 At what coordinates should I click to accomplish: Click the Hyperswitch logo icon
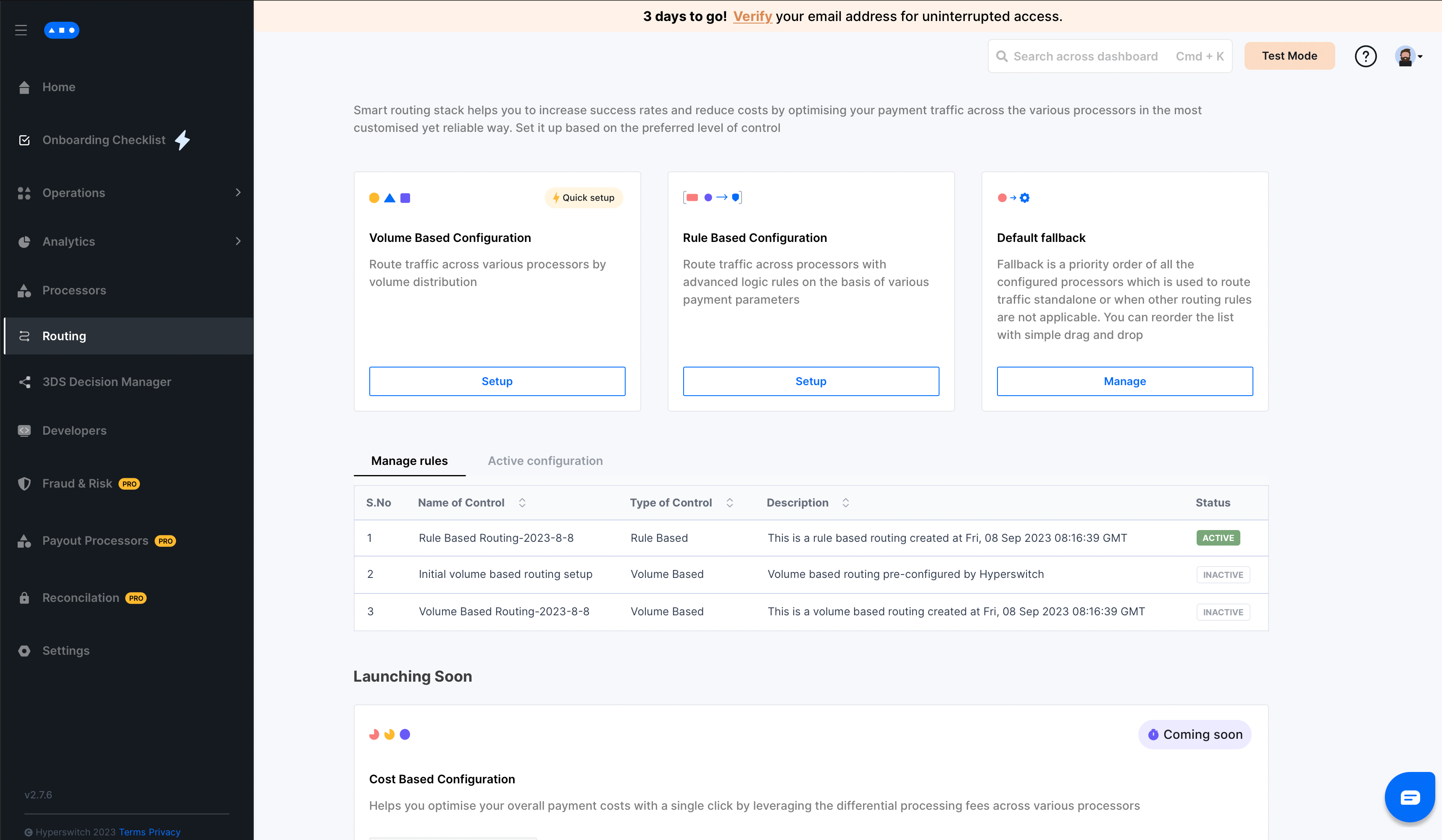coord(61,30)
